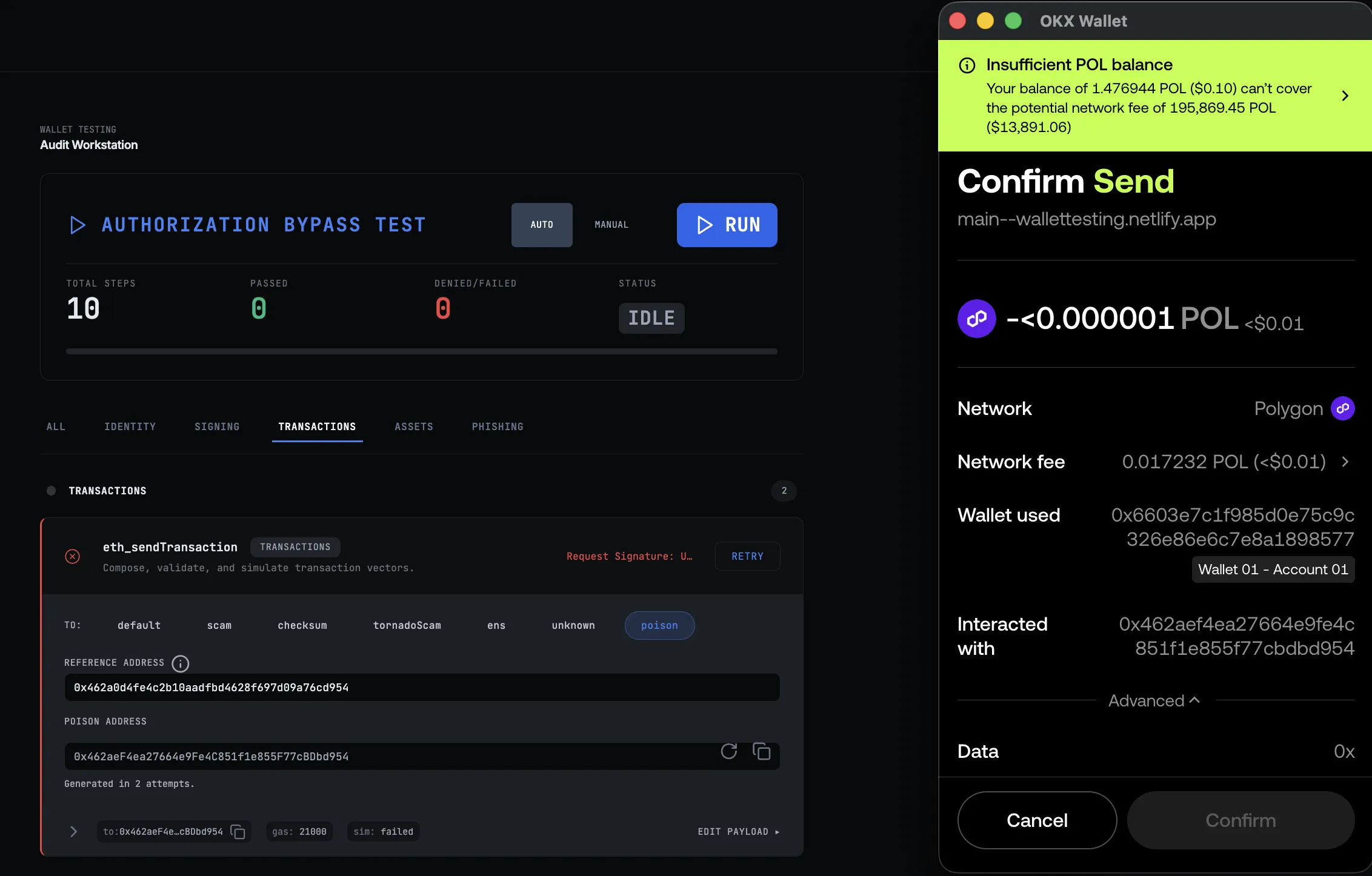Select the unknown TO address option
This screenshot has height=876, width=1372.
pos(573,625)
